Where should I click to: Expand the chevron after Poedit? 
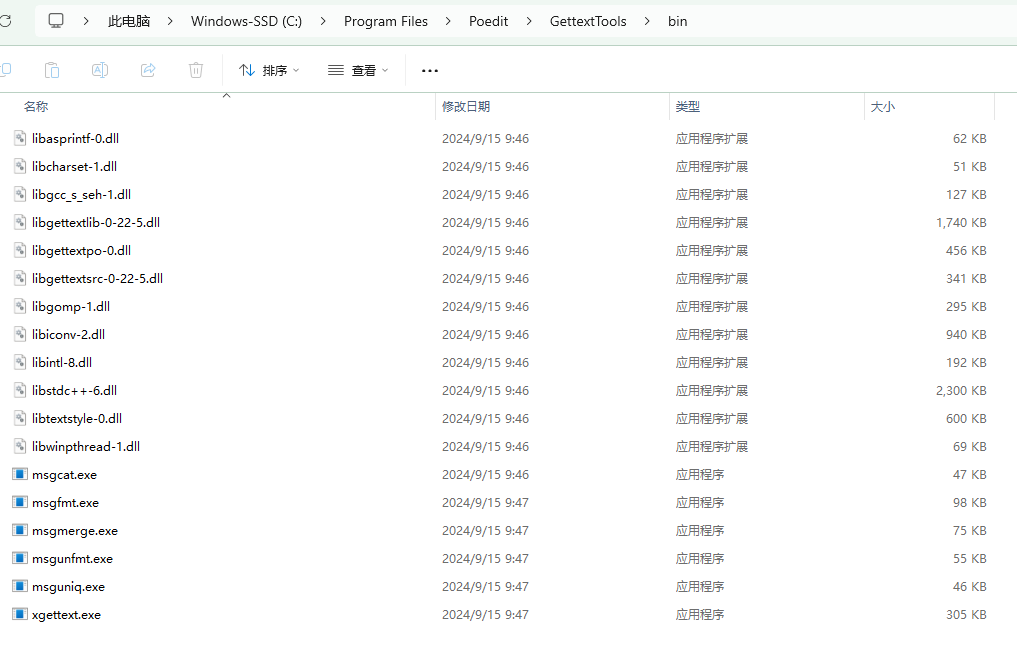[x=529, y=21]
